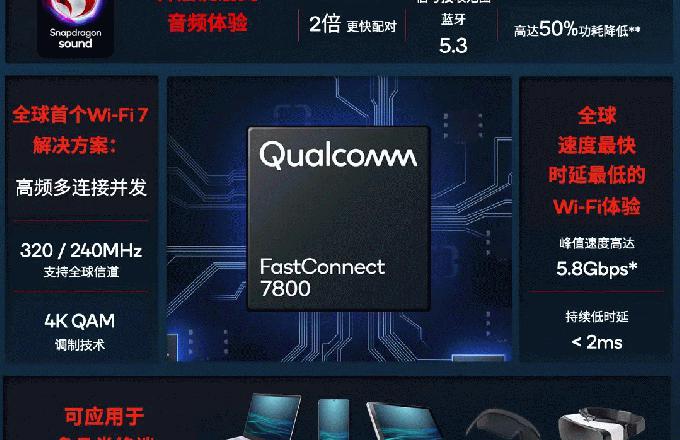Click the 5.8Gbps* peak speed text
This screenshot has width=680, height=440.
[597, 268]
